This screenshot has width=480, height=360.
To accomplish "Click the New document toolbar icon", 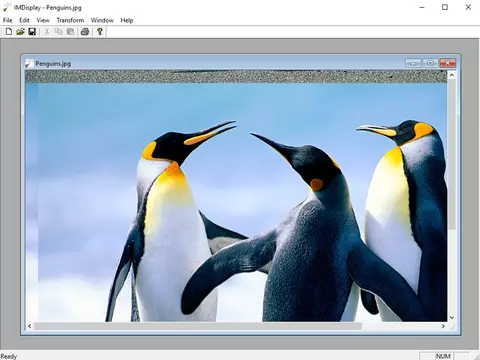I will tap(9, 32).
